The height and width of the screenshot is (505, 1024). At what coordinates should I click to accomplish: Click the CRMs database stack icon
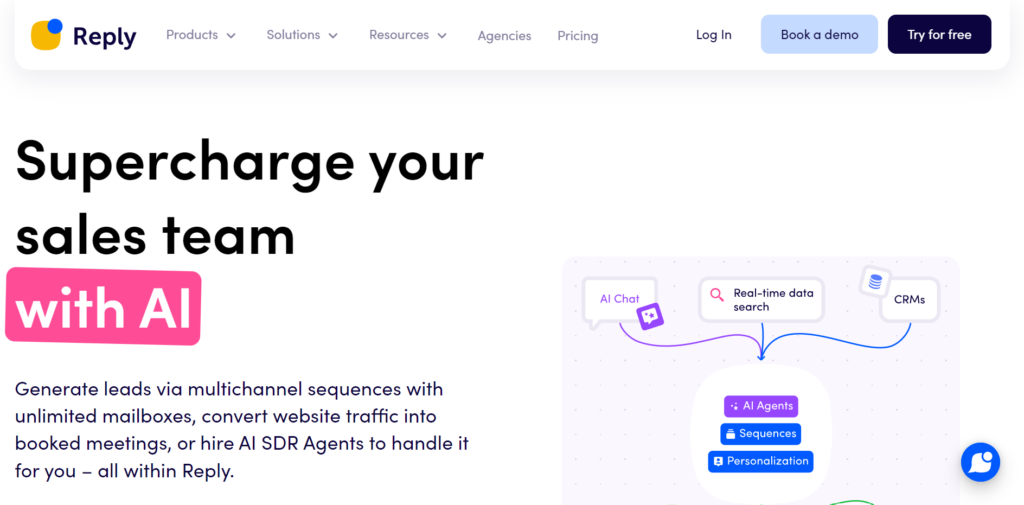(875, 282)
